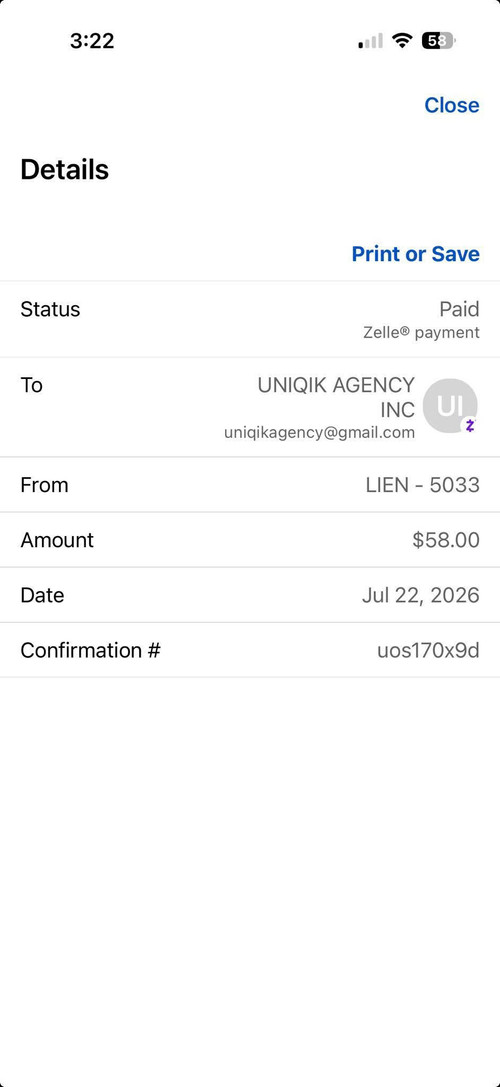The image size is (500, 1087).
Task: Select the uniqikagency@gmail.com email address
Action: 319,433
